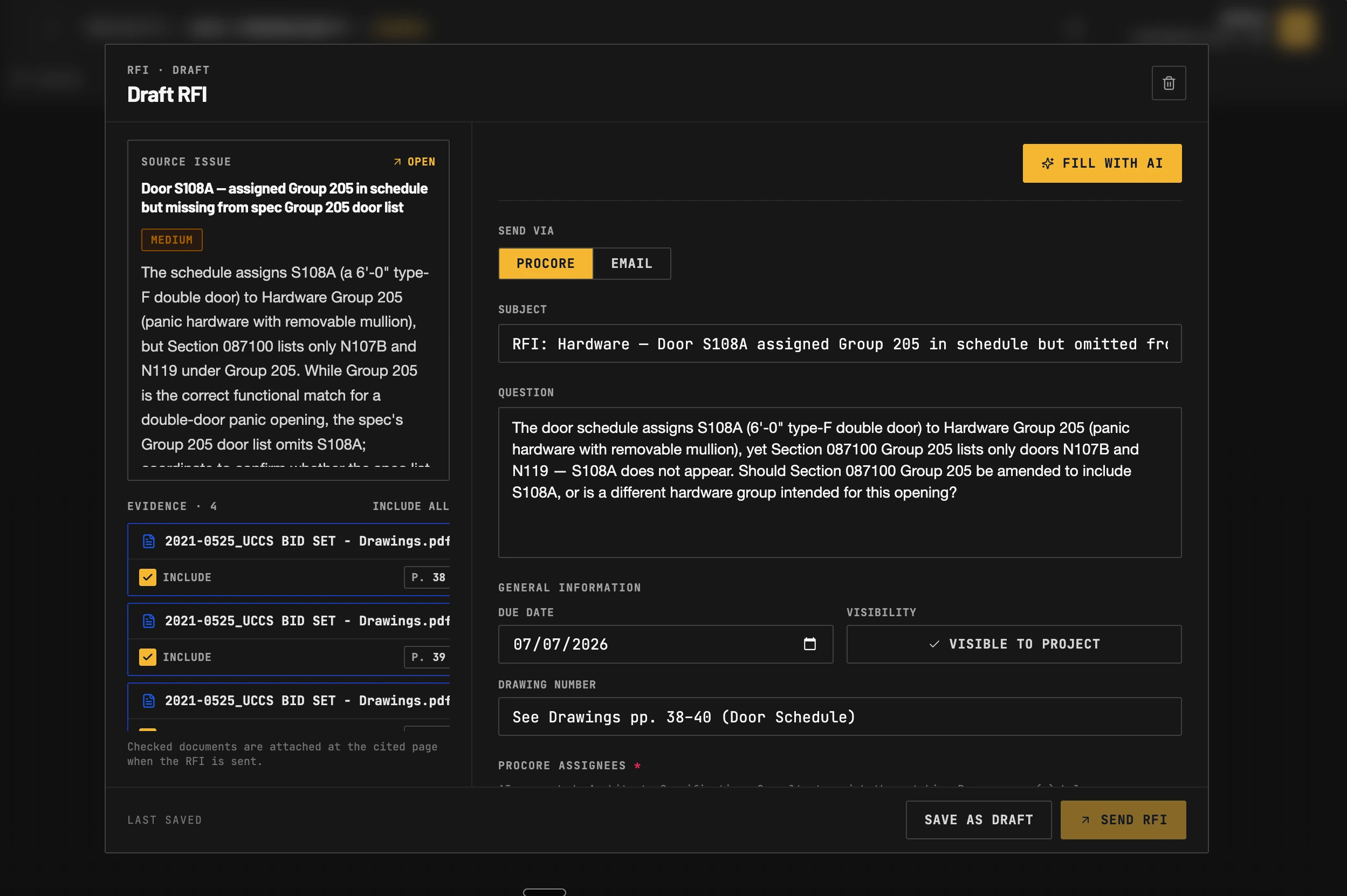
Task: Click the 'Evidence · 4' section header
Action: click(172, 506)
